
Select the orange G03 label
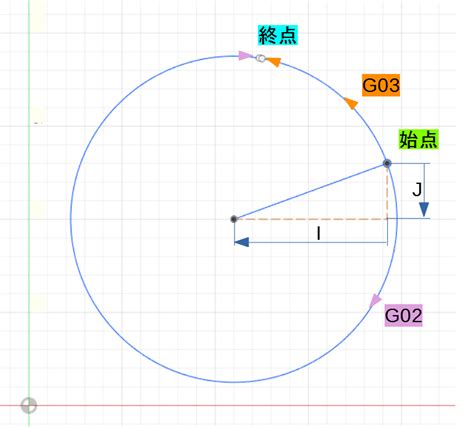(x=381, y=85)
